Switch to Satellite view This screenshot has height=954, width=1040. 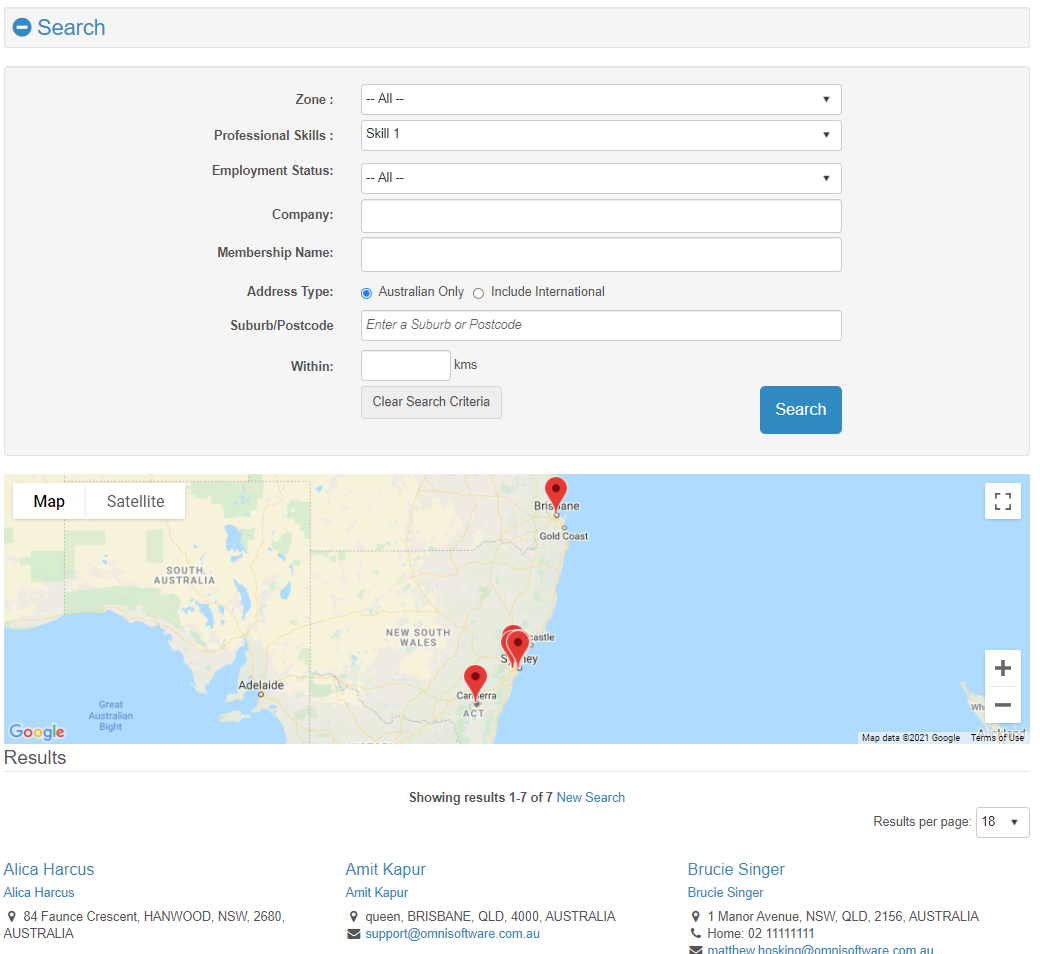135,501
